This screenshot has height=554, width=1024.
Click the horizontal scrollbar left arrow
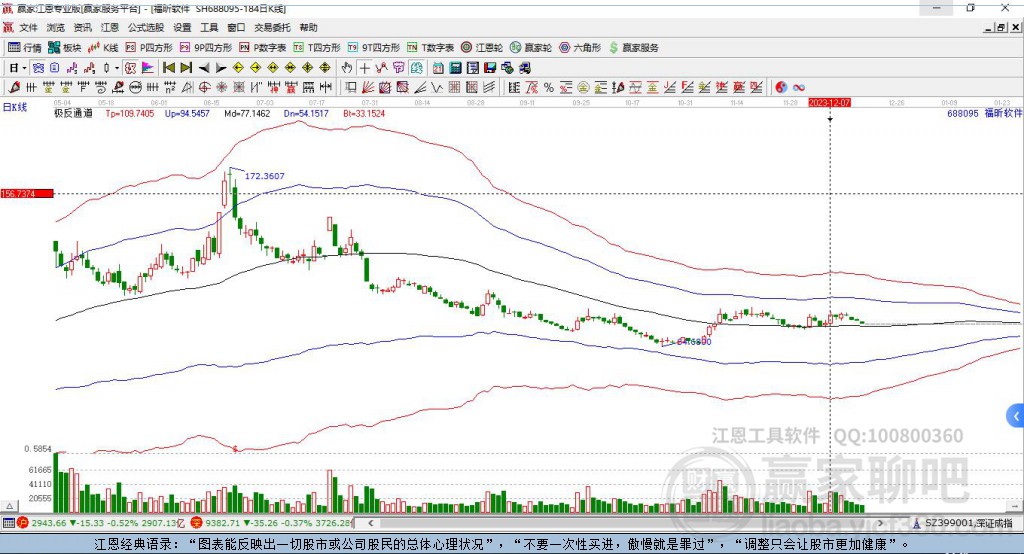371,523
